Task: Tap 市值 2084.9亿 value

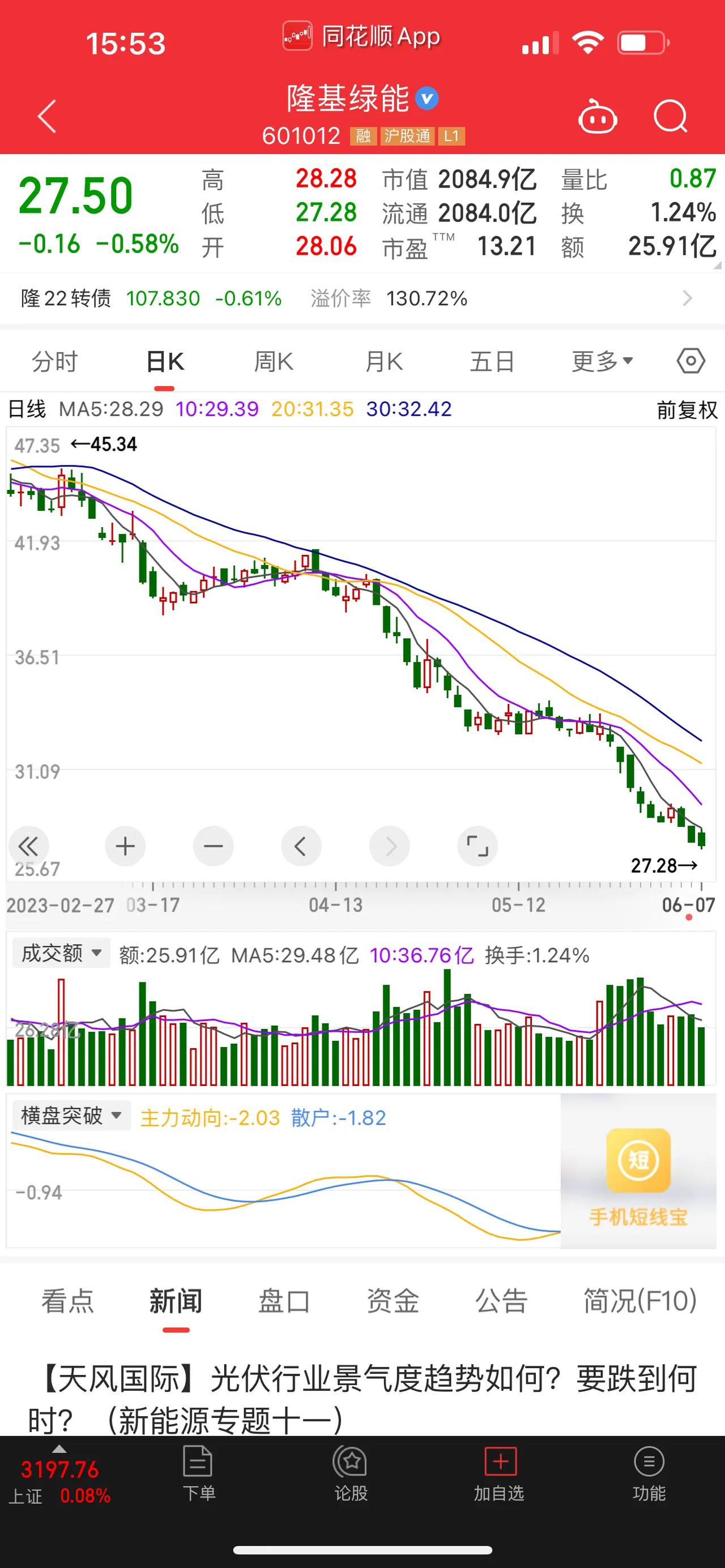Action: pos(459,180)
